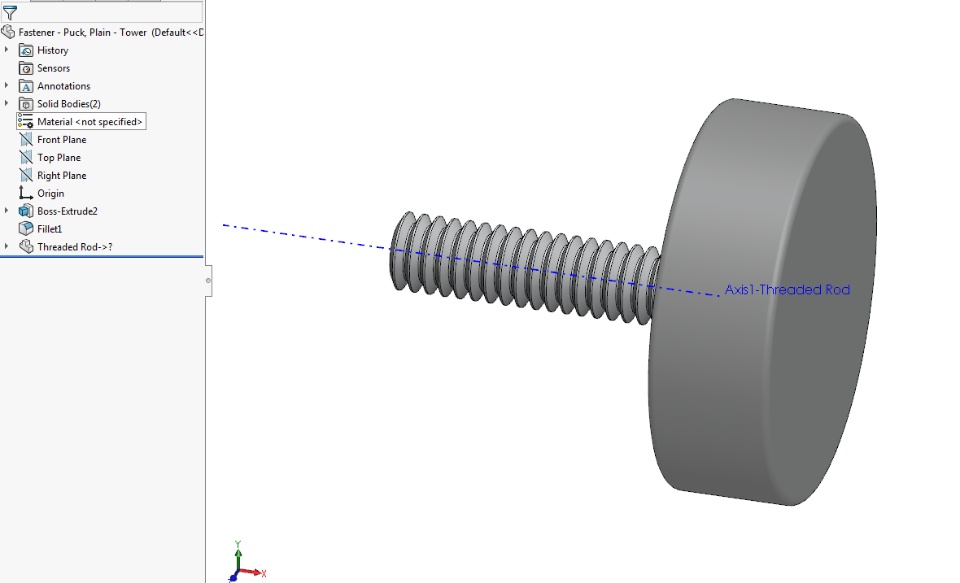Viewport: 960px width, 583px height.
Task: Click the XYZ orientation triad
Action: click(246, 562)
